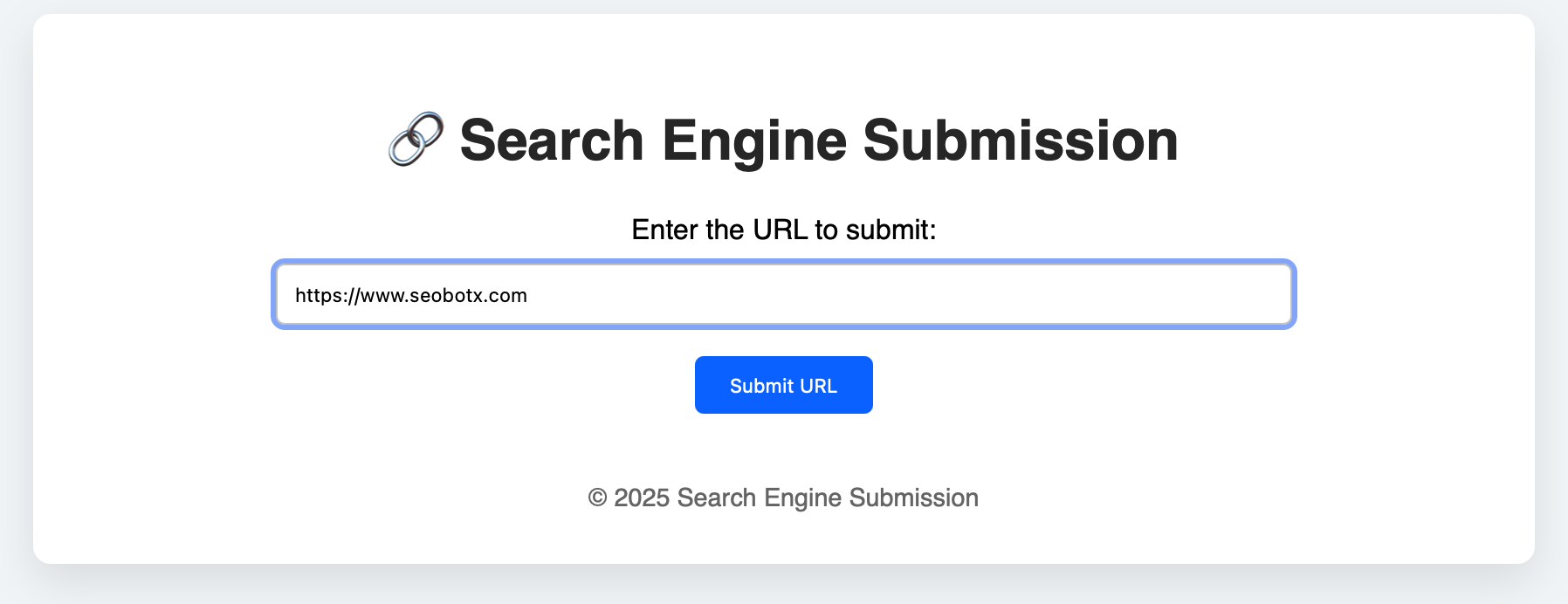Click the © symbol in the footer
Viewport: 1568px width, 604px height.
(x=597, y=498)
